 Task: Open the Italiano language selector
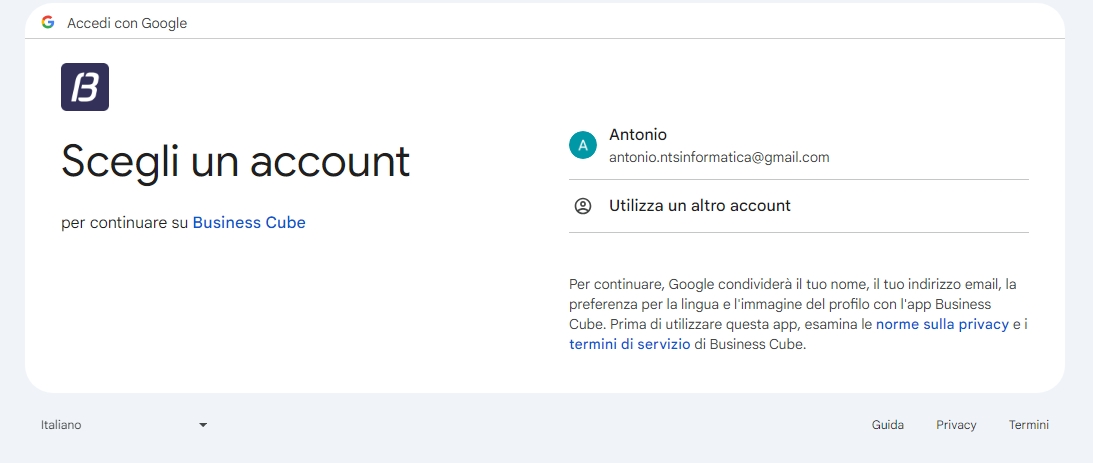122,425
